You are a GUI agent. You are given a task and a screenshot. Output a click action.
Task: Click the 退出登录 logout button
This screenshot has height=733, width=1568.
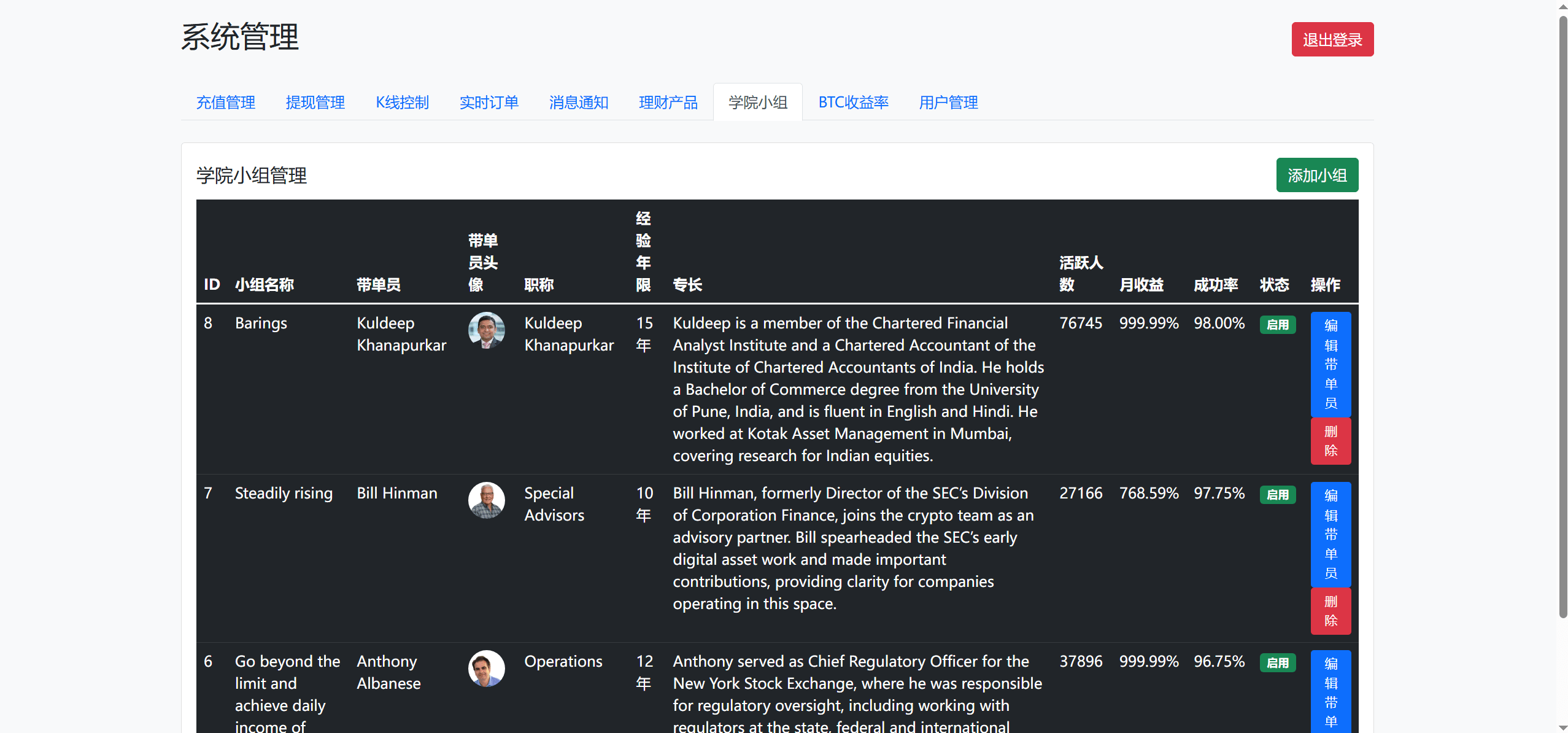[1332, 40]
